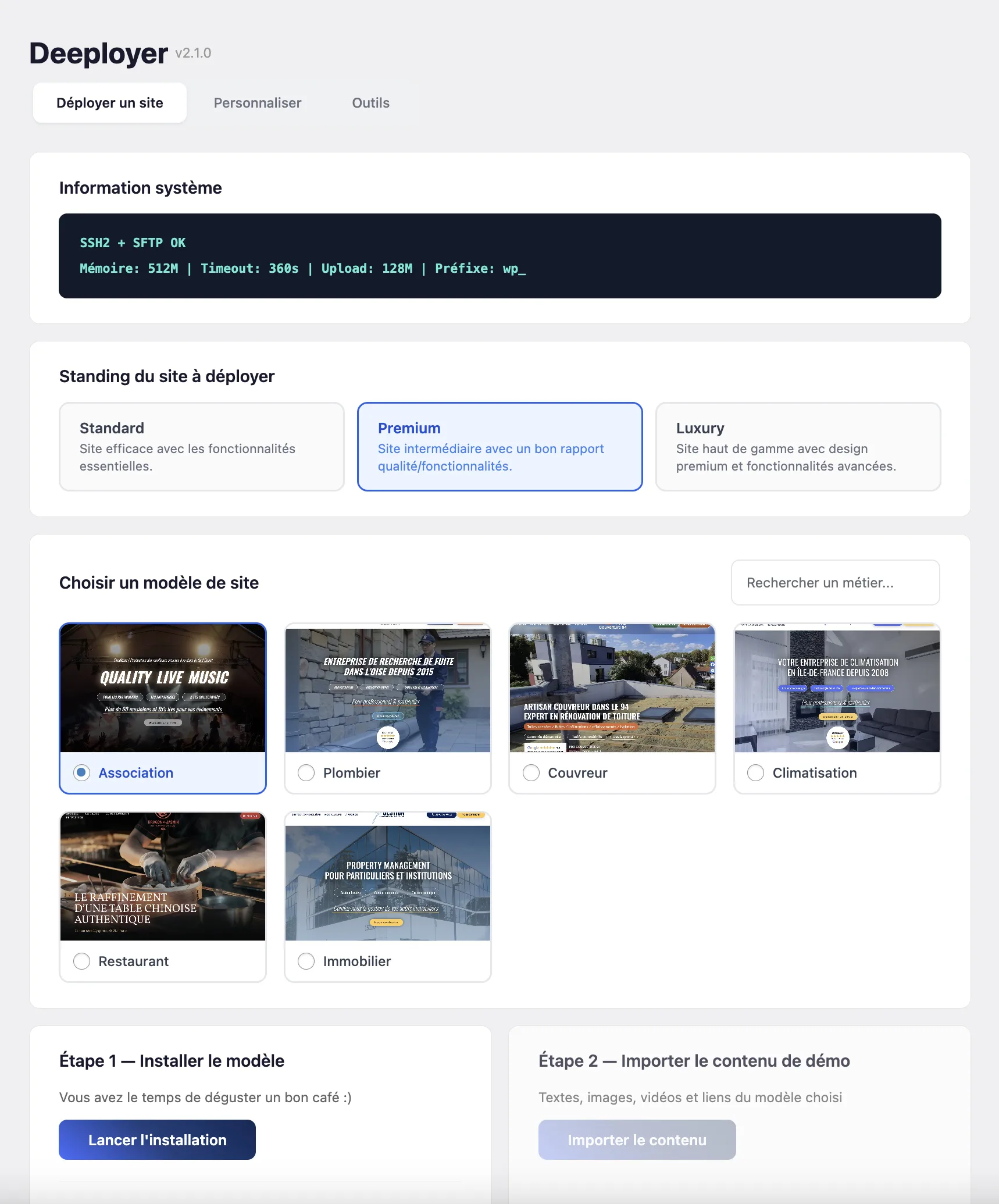Select the Immobilier radio button
The width and height of the screenshot is (999, 1204).
(306, 961)
